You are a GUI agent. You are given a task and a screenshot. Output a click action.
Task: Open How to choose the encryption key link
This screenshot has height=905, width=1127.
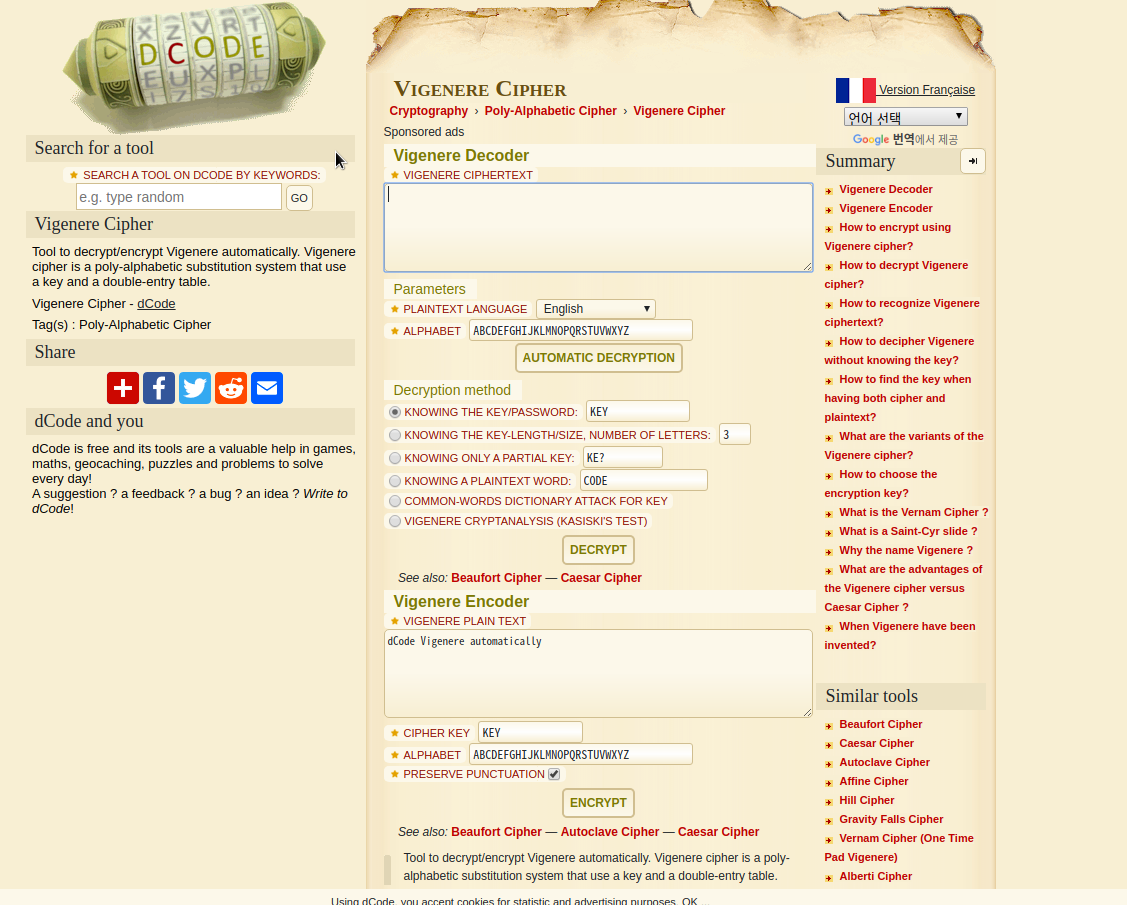[880, 484]
